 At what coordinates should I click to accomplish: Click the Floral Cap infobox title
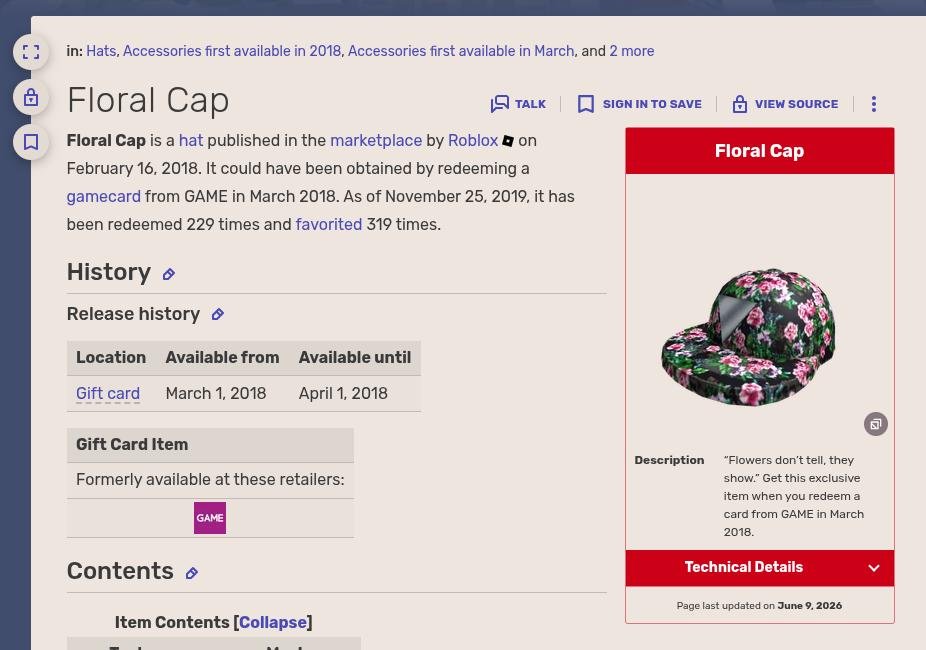point(759,151)
